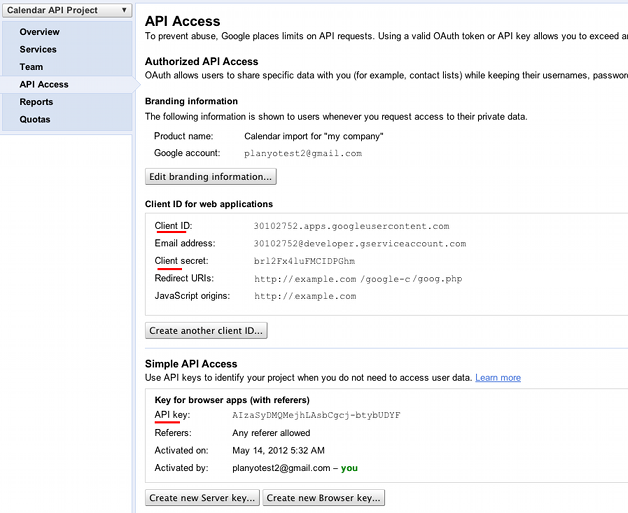Click the 'Google account:' label
Screen dimensions: 628x513
pyautogui.click(x=187, y=153)
